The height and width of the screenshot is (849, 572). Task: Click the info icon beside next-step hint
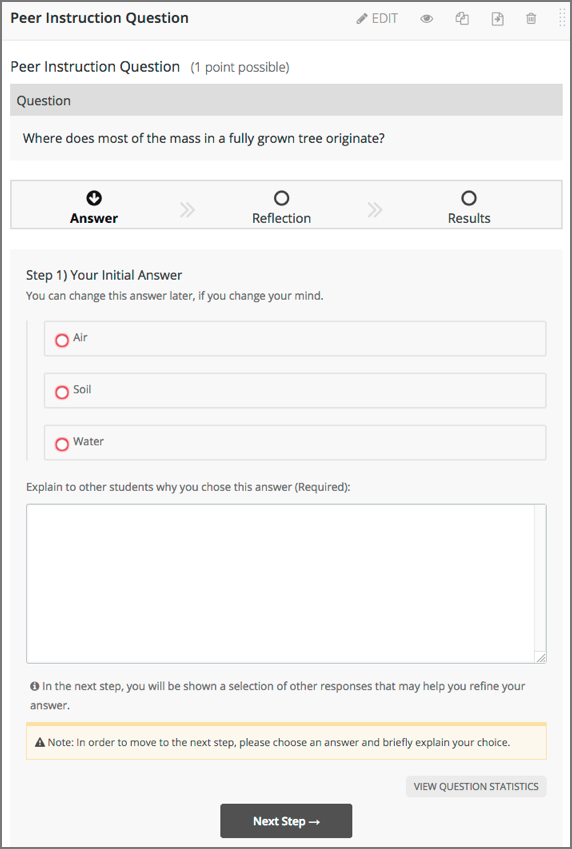tap(35, 686)
